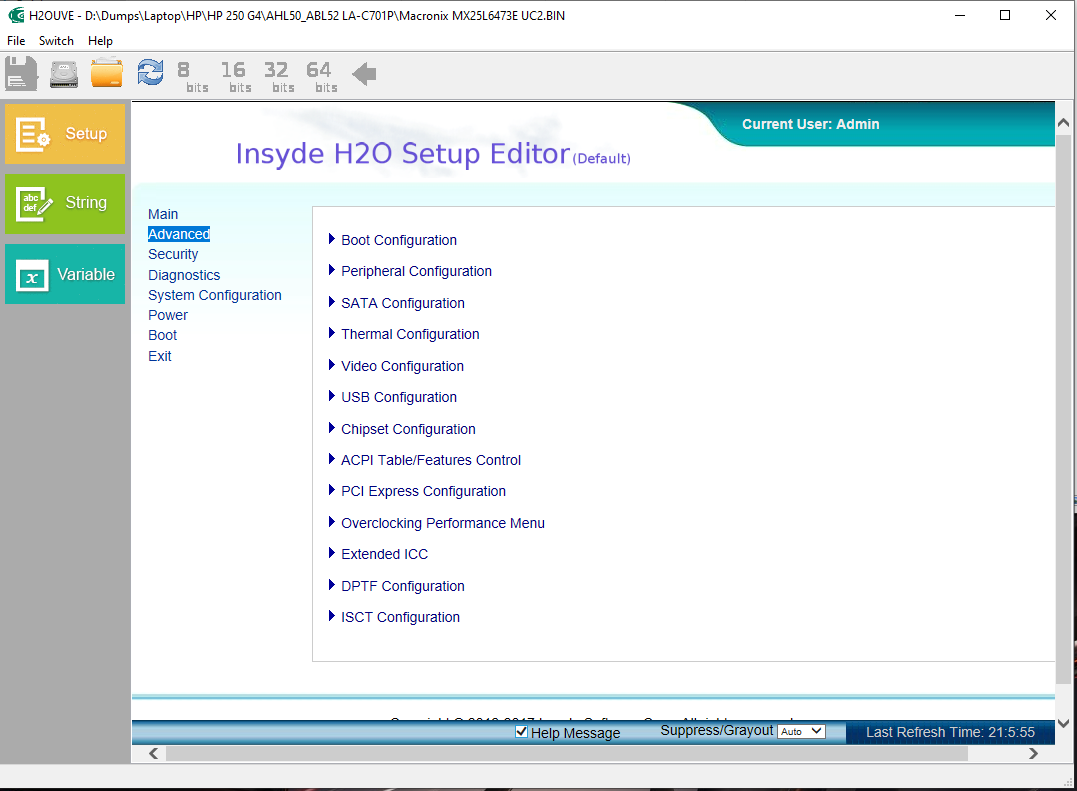
Task: Open the File menu
Action: [16, 41]
